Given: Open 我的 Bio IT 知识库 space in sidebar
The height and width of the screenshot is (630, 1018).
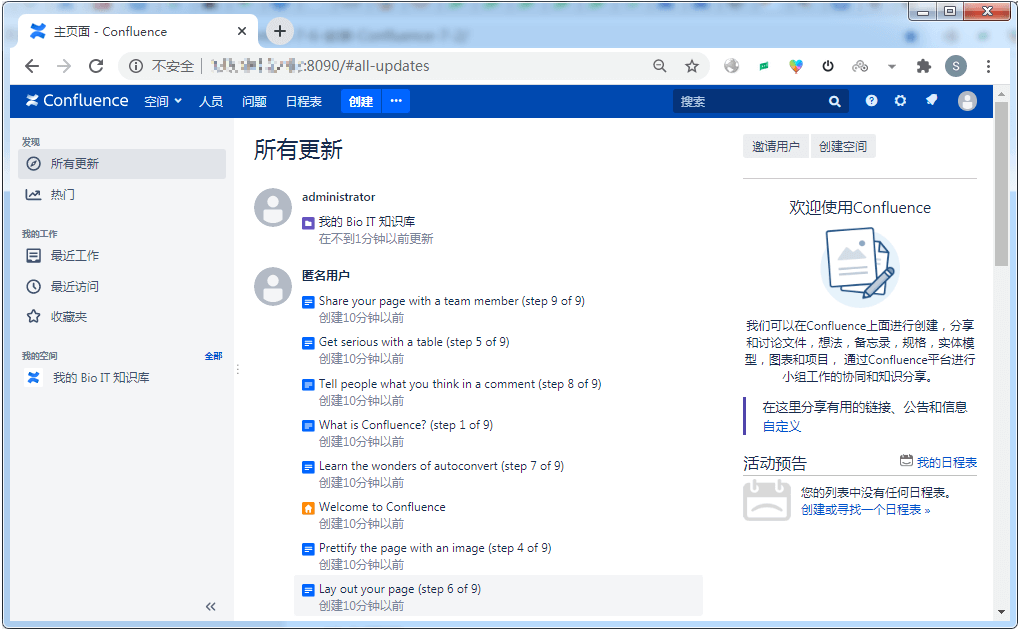Looking at the screenshot, I should (101, 377).
